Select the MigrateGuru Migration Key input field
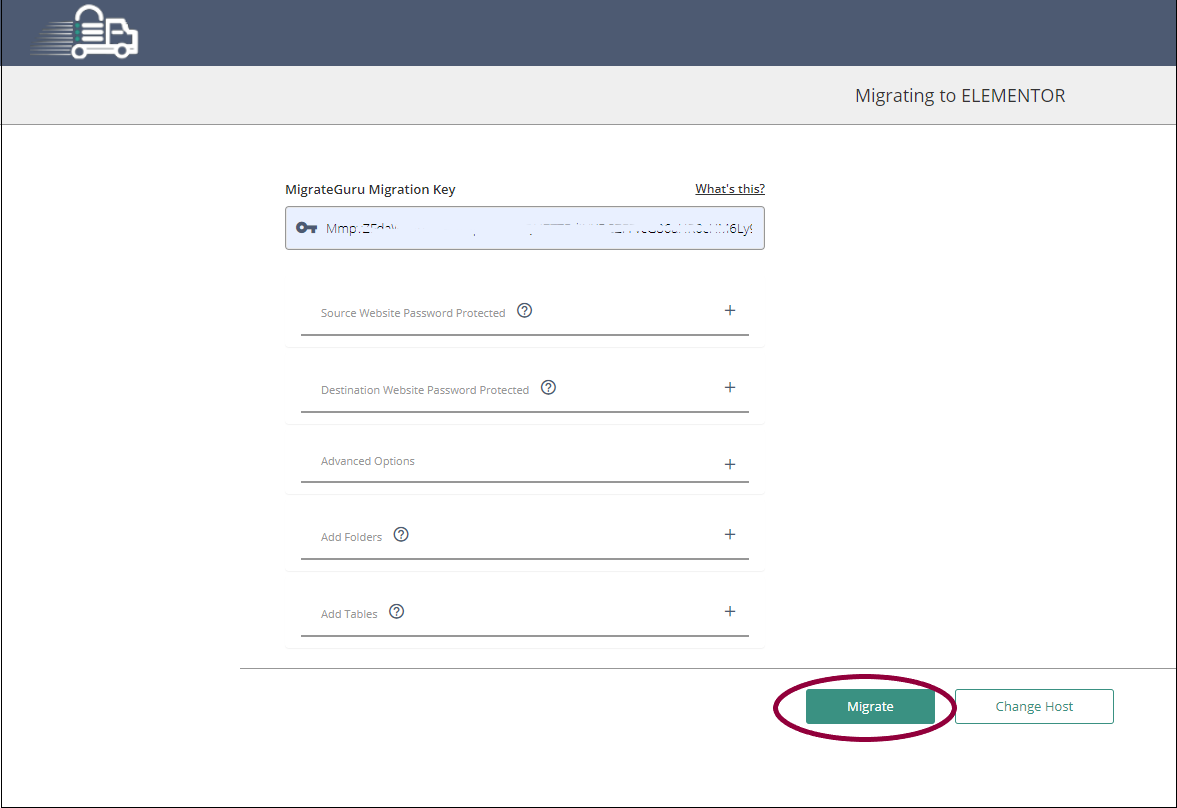 coord(525,227)
